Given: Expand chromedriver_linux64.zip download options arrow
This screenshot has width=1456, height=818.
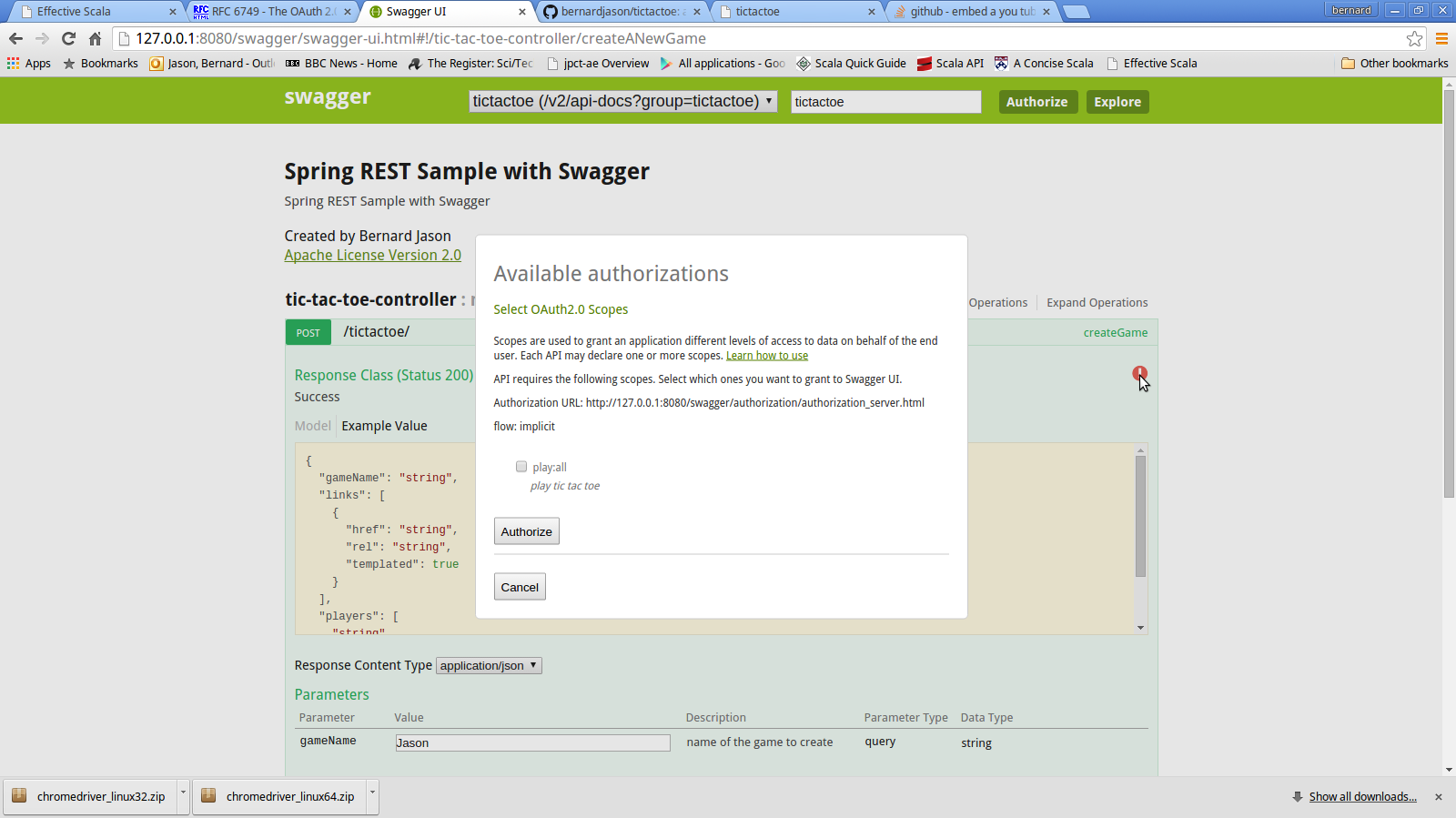Looking at the screenshot, I should [x=372, y=796].
